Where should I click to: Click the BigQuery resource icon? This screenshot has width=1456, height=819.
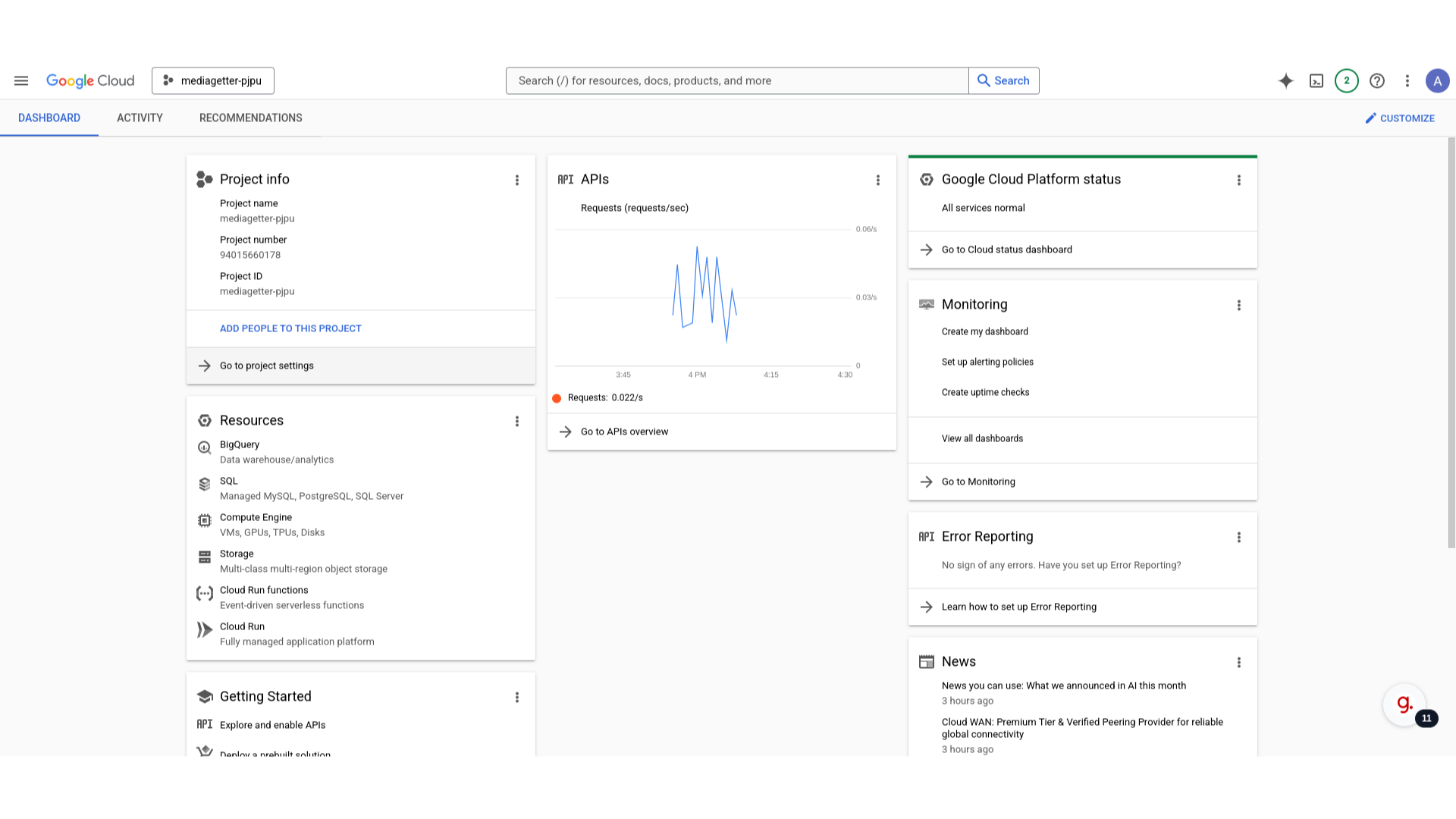coord(205,447)
